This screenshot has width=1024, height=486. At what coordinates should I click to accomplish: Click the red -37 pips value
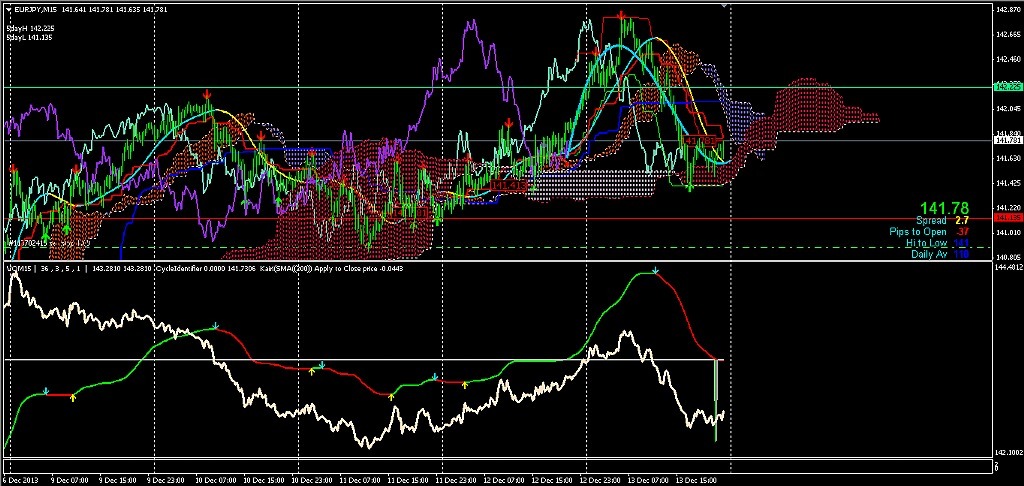(x=961, y=232)
